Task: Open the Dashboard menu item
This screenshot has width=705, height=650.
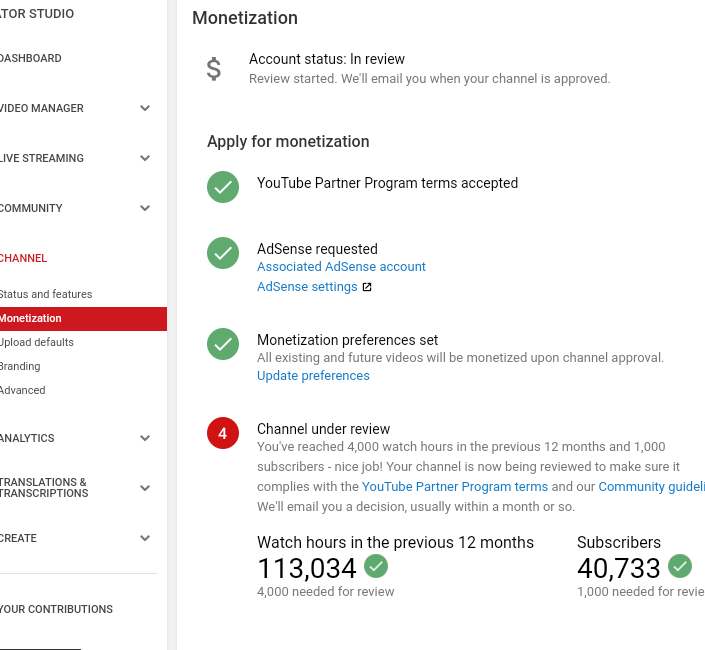Action: [31, 58]
